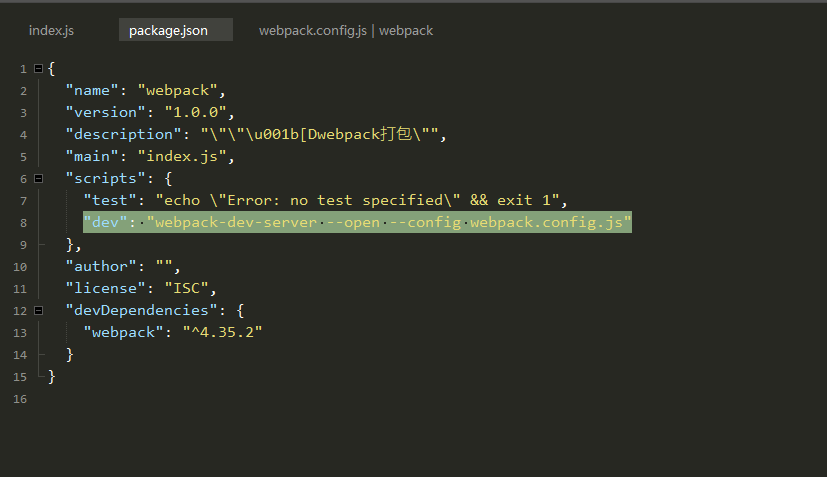
Task: Collapse the devDependencies fold on line 12
Action: pyautogui.click(x=39, y=310)
